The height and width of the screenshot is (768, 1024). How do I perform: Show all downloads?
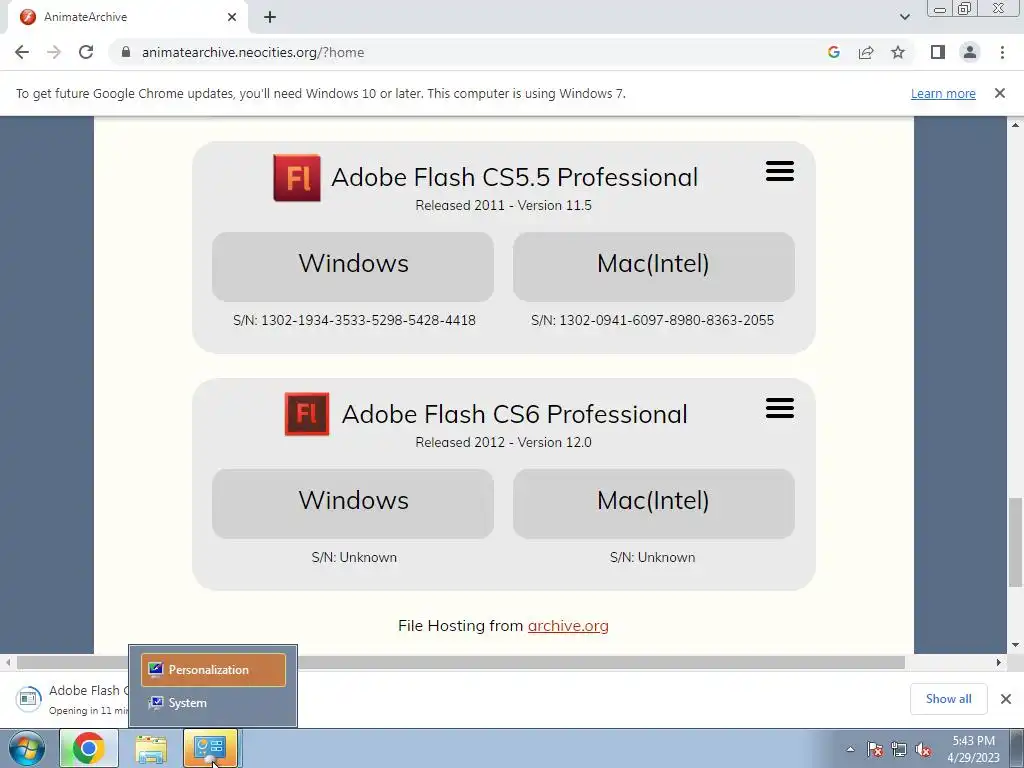[x=948, y=699]
